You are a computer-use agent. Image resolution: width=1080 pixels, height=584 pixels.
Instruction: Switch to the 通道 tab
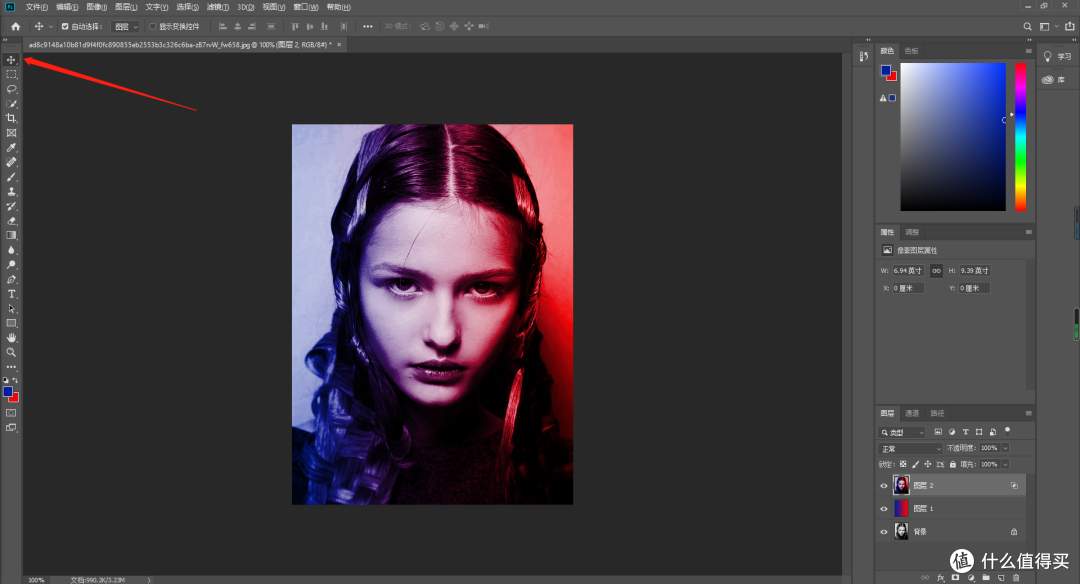(912, 413)
